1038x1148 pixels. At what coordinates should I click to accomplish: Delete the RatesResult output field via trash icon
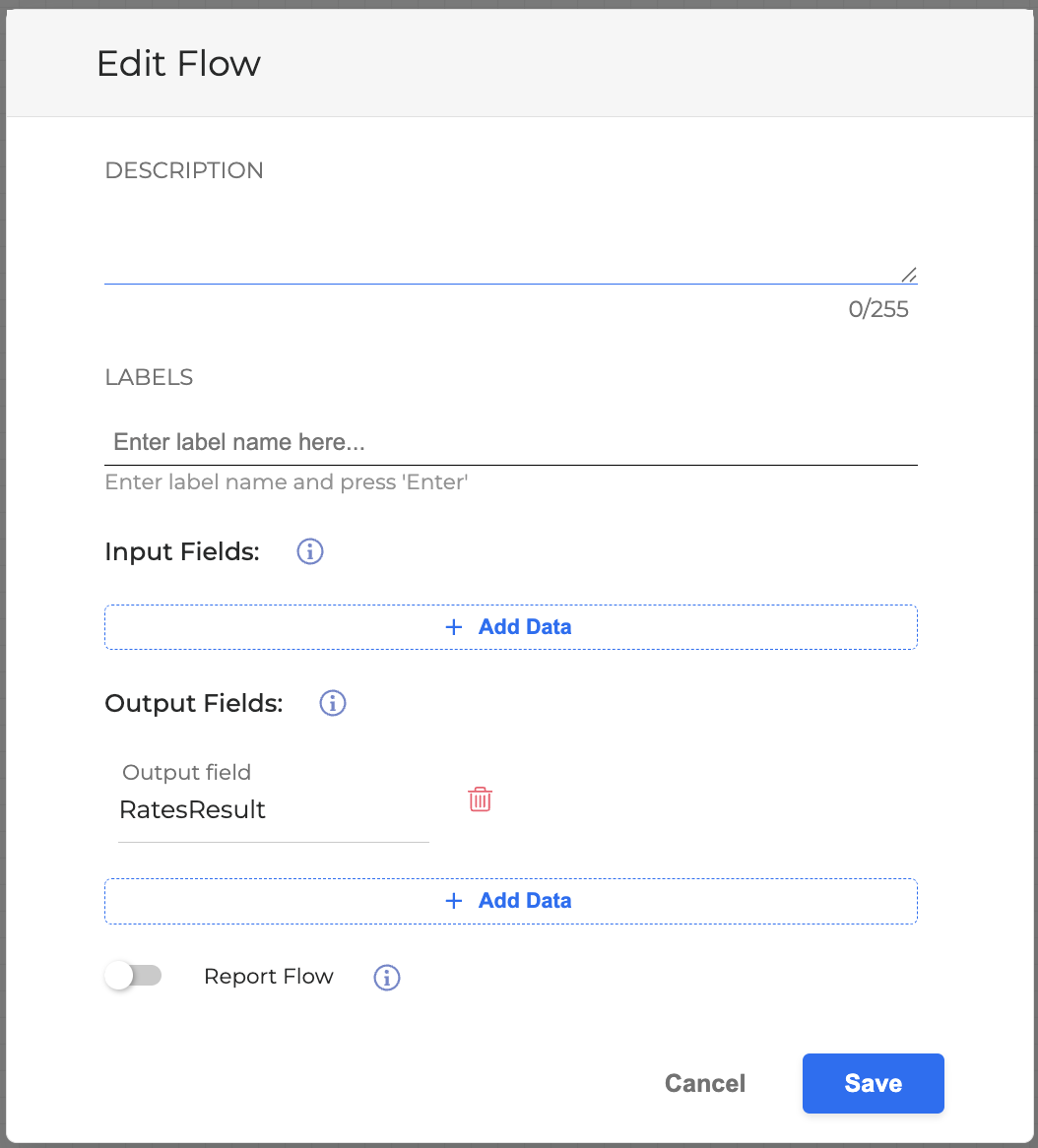click(x=480, y=799)
